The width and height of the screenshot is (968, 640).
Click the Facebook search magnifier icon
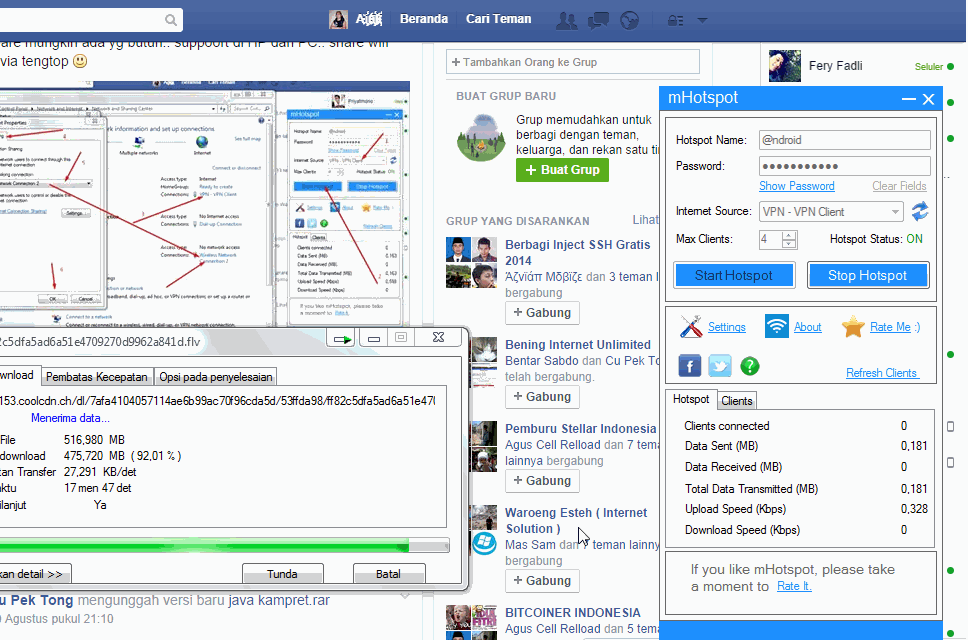point(171,20)
